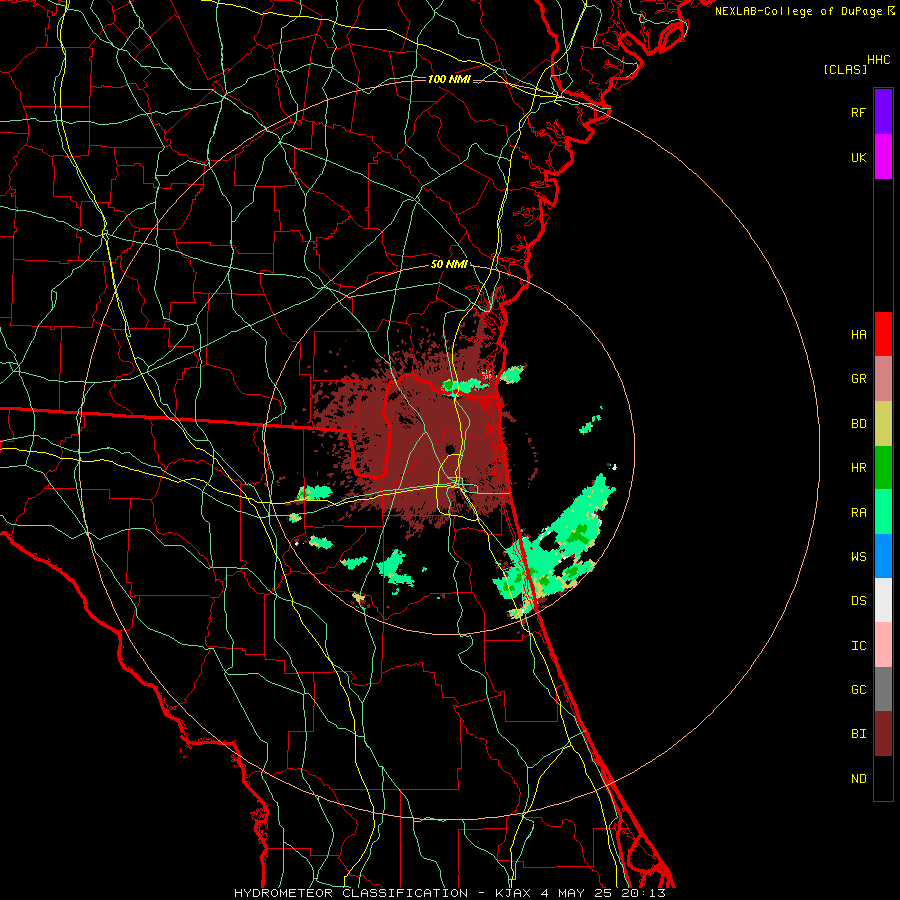Click the DS white legend swatch
This screenshot has height=900, width=900.
click(883, 600)
